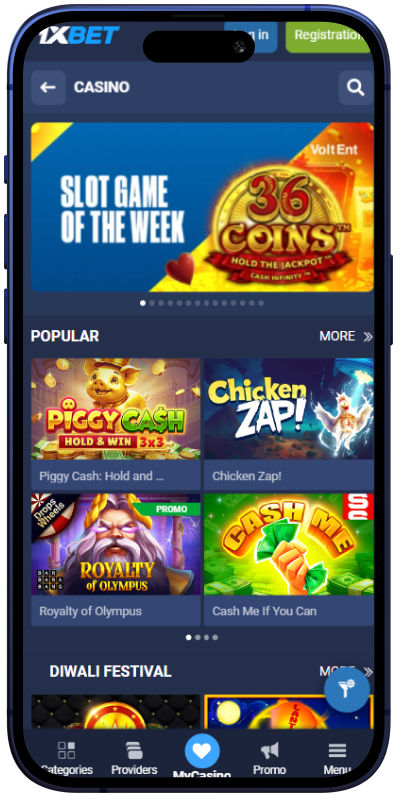Click the Log in button
This screenshot has width=405, height=800.
[251, 36]
